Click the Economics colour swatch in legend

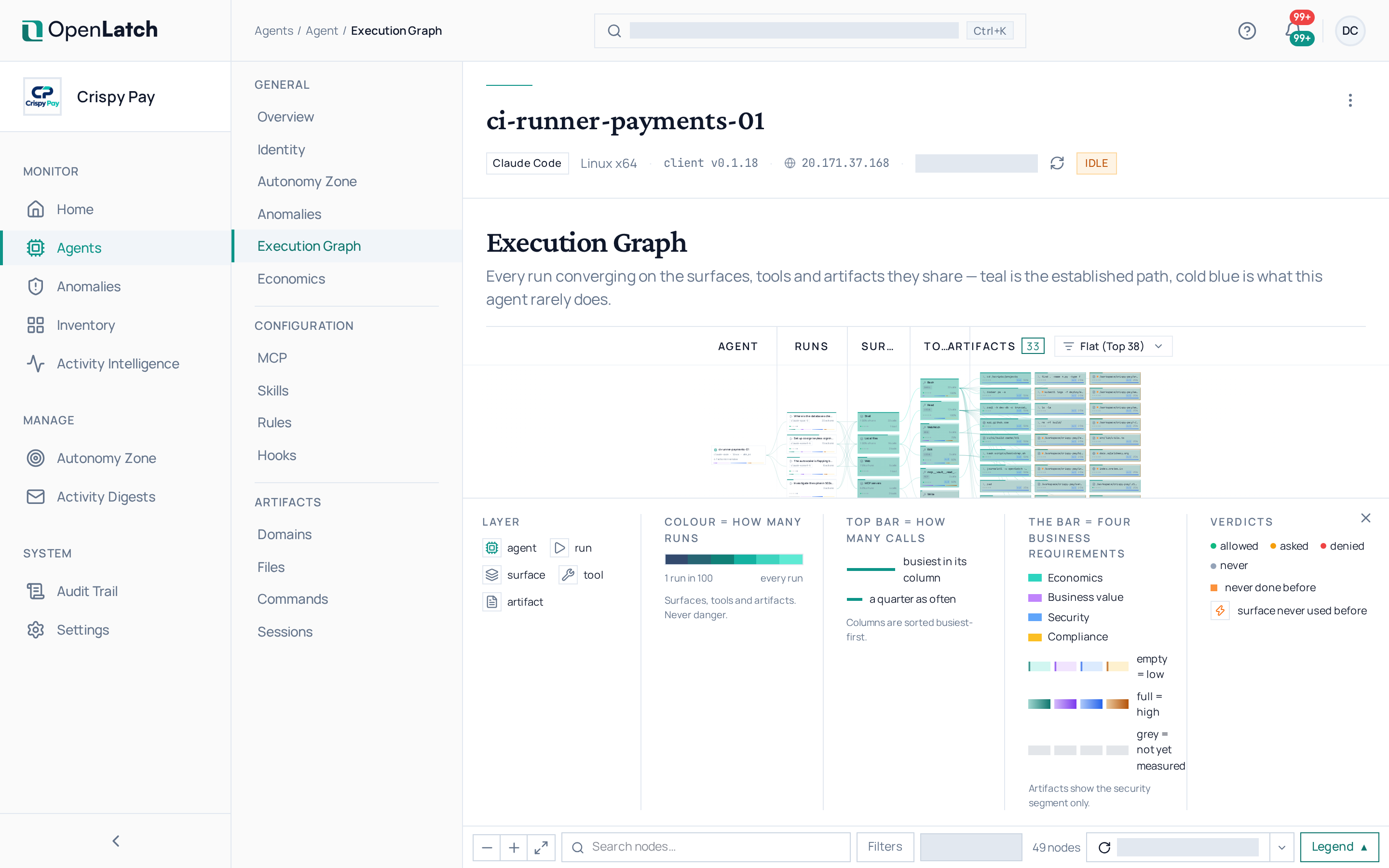1035,578
